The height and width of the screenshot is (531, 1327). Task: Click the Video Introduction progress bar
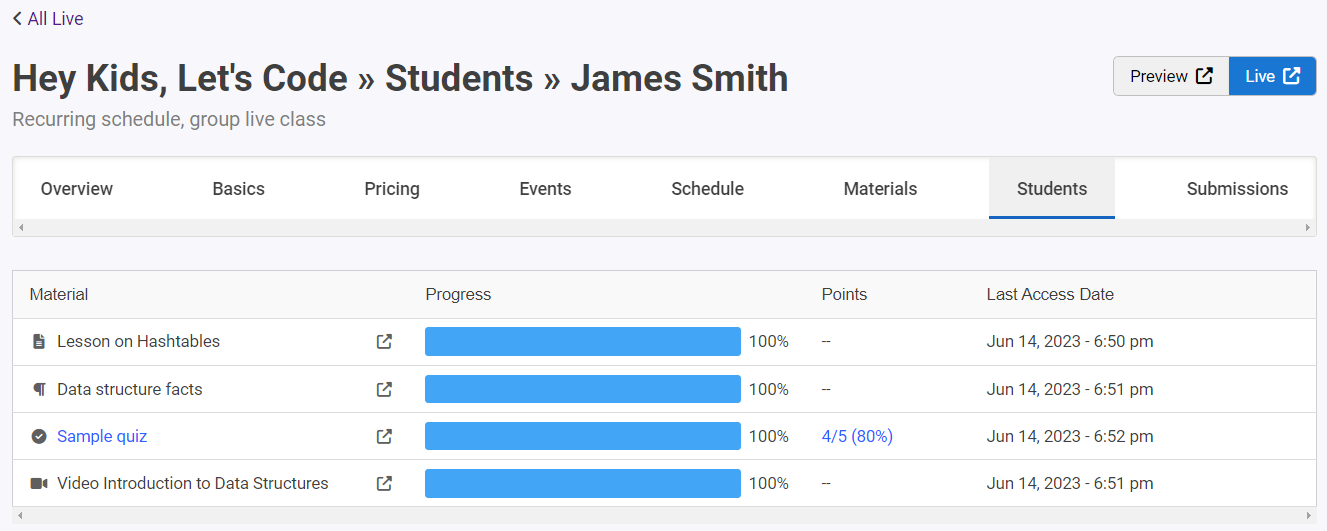pyautogui.click(x=583, y=483)
